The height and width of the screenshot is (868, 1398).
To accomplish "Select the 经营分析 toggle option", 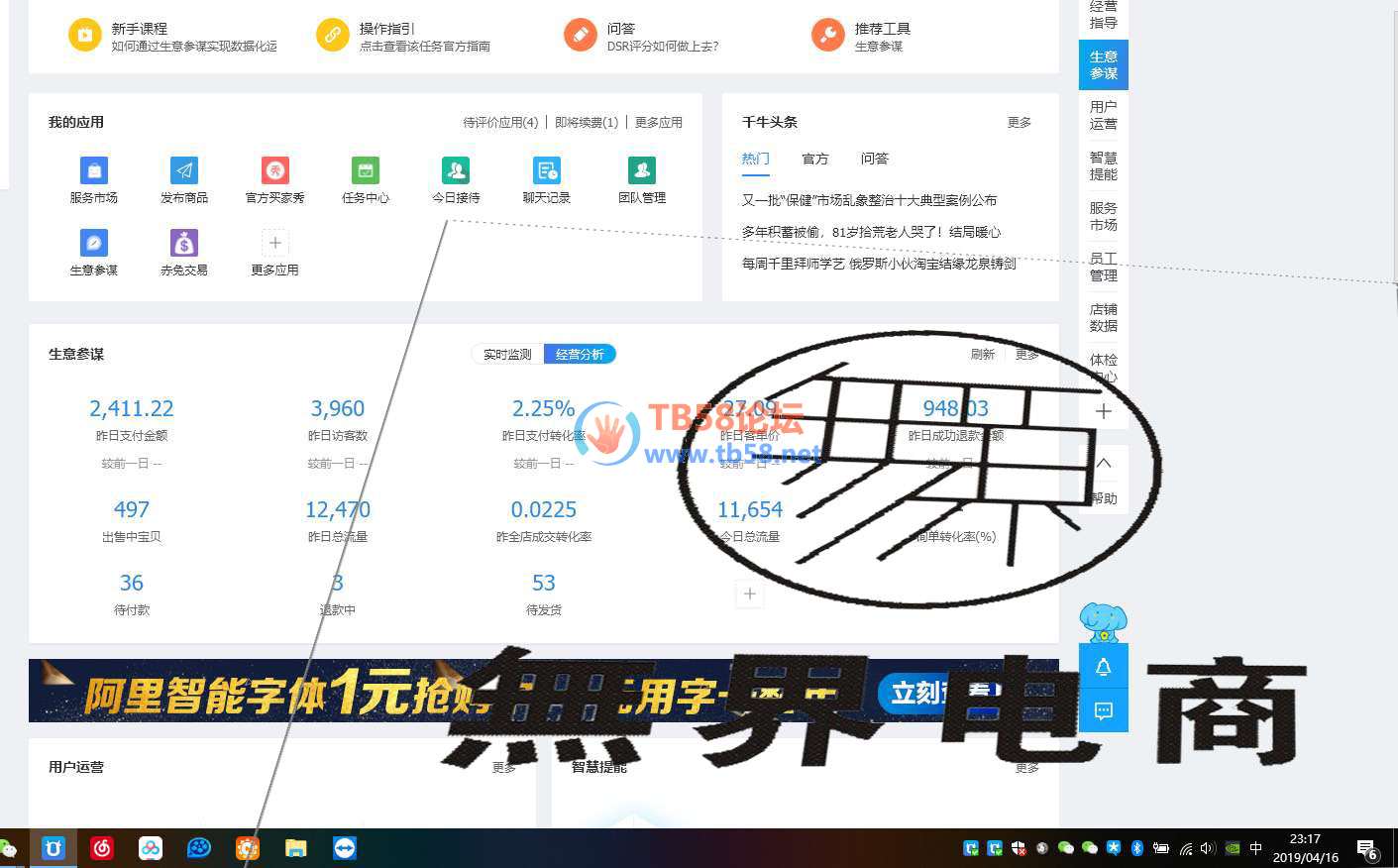I will (580, 354).
